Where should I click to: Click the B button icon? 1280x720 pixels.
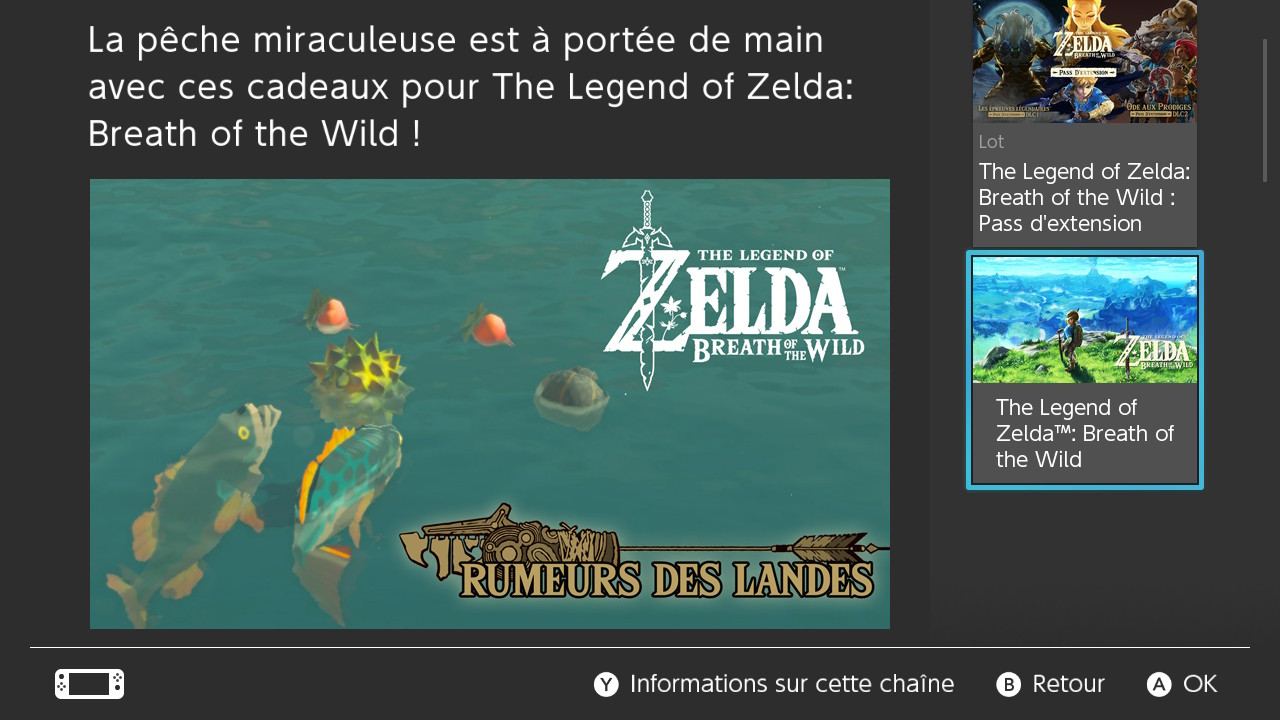1008,684
